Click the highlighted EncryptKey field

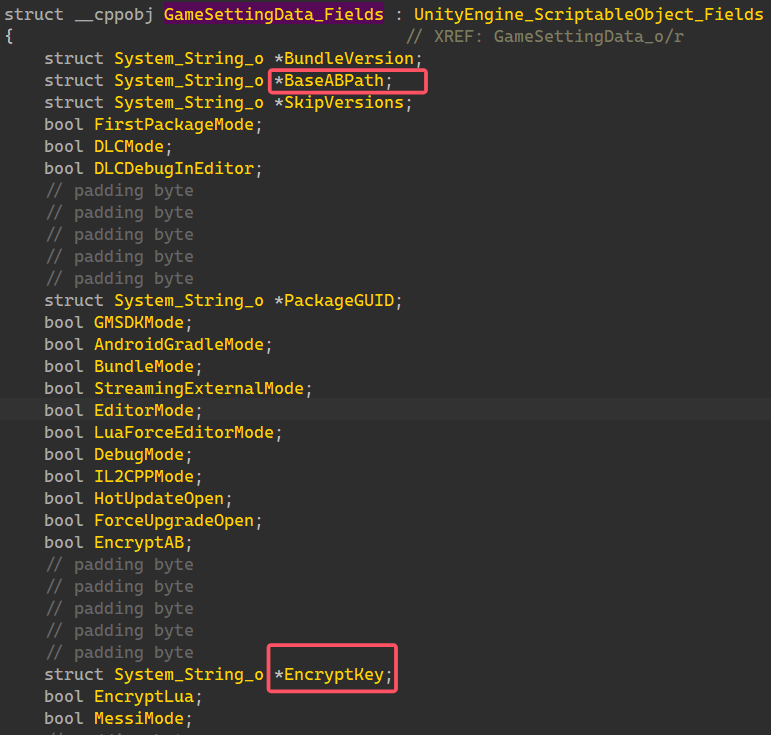click(338, 675)
